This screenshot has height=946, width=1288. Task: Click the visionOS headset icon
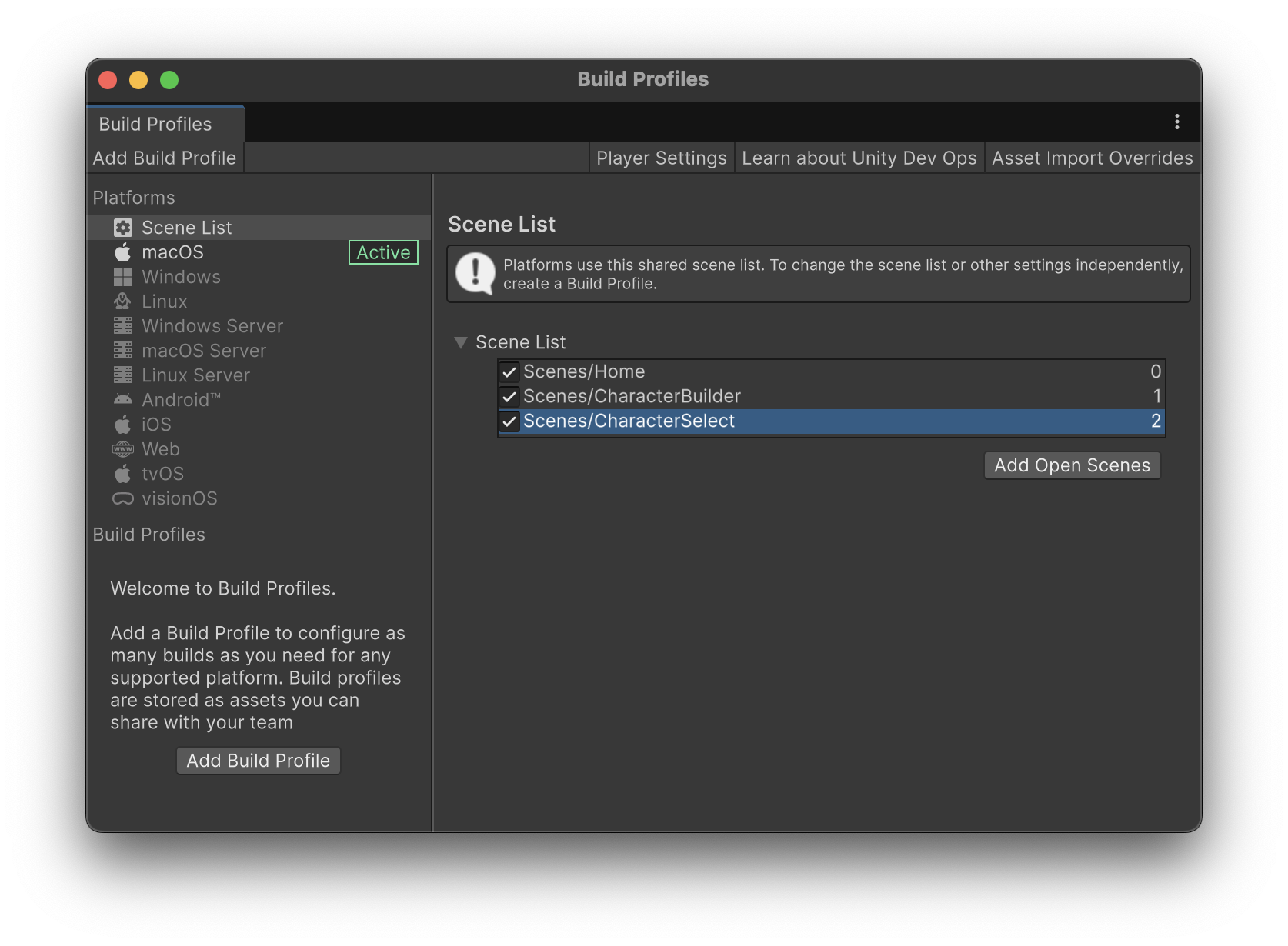(x=123, y=498)
